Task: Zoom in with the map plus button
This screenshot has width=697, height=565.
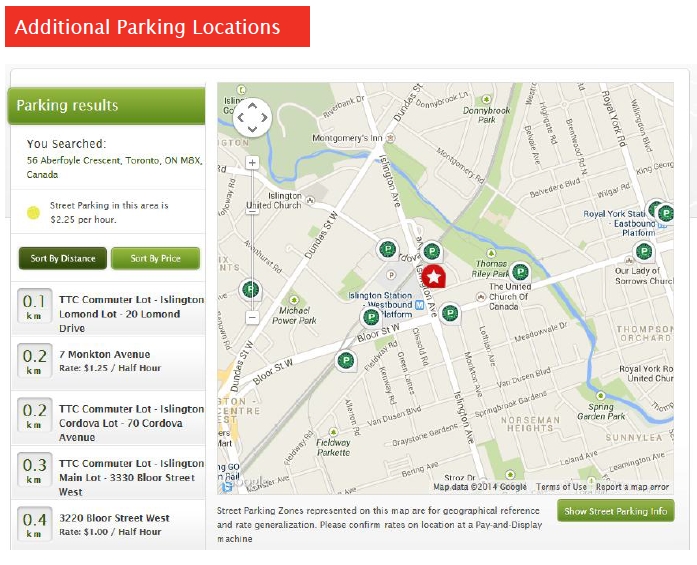Action: click(x=252, y=163)
